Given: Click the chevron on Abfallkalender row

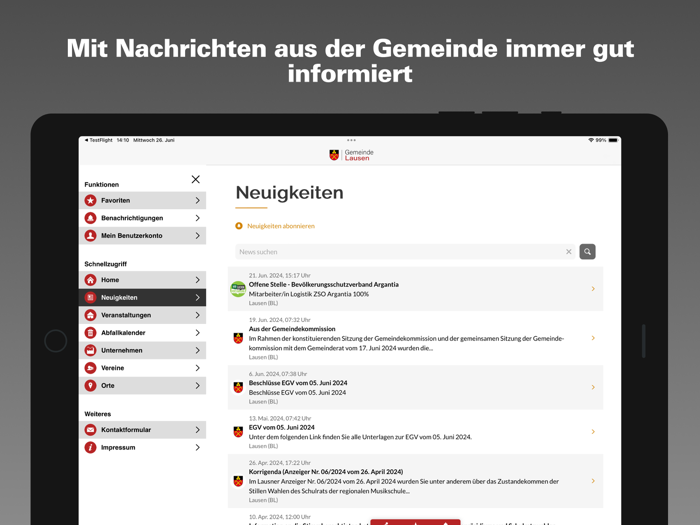Looking at the screenshot, I should (198, 333).
